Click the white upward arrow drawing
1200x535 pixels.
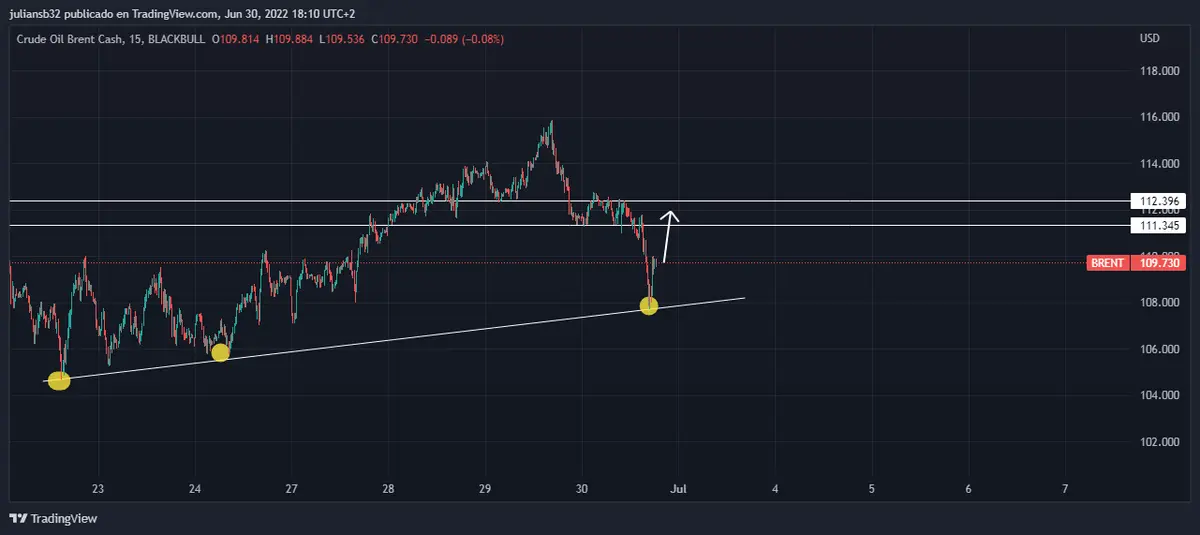tap(668, 236)
